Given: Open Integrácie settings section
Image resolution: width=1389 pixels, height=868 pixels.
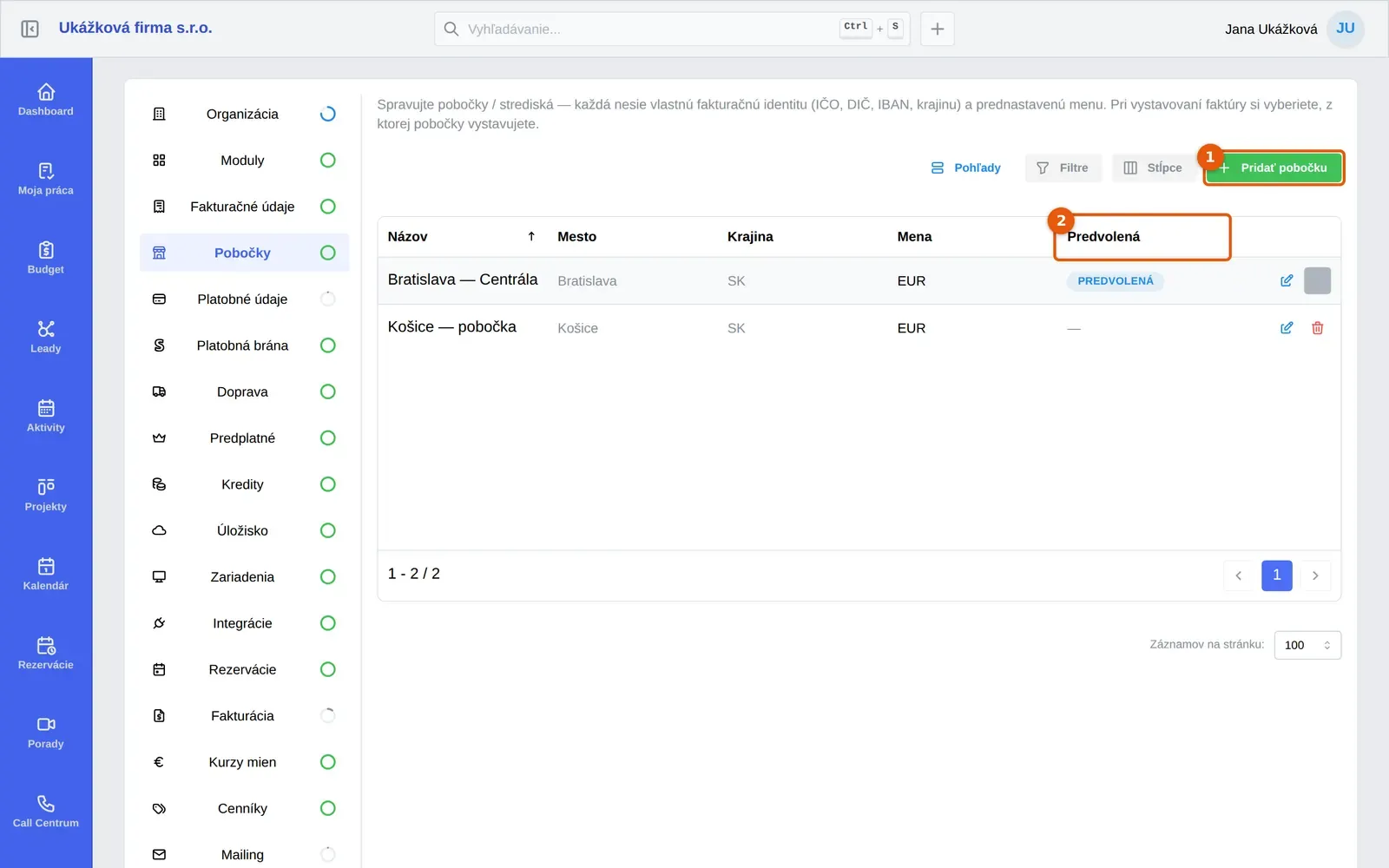Looking at the screenshot, I should click(x=244, y=623).
